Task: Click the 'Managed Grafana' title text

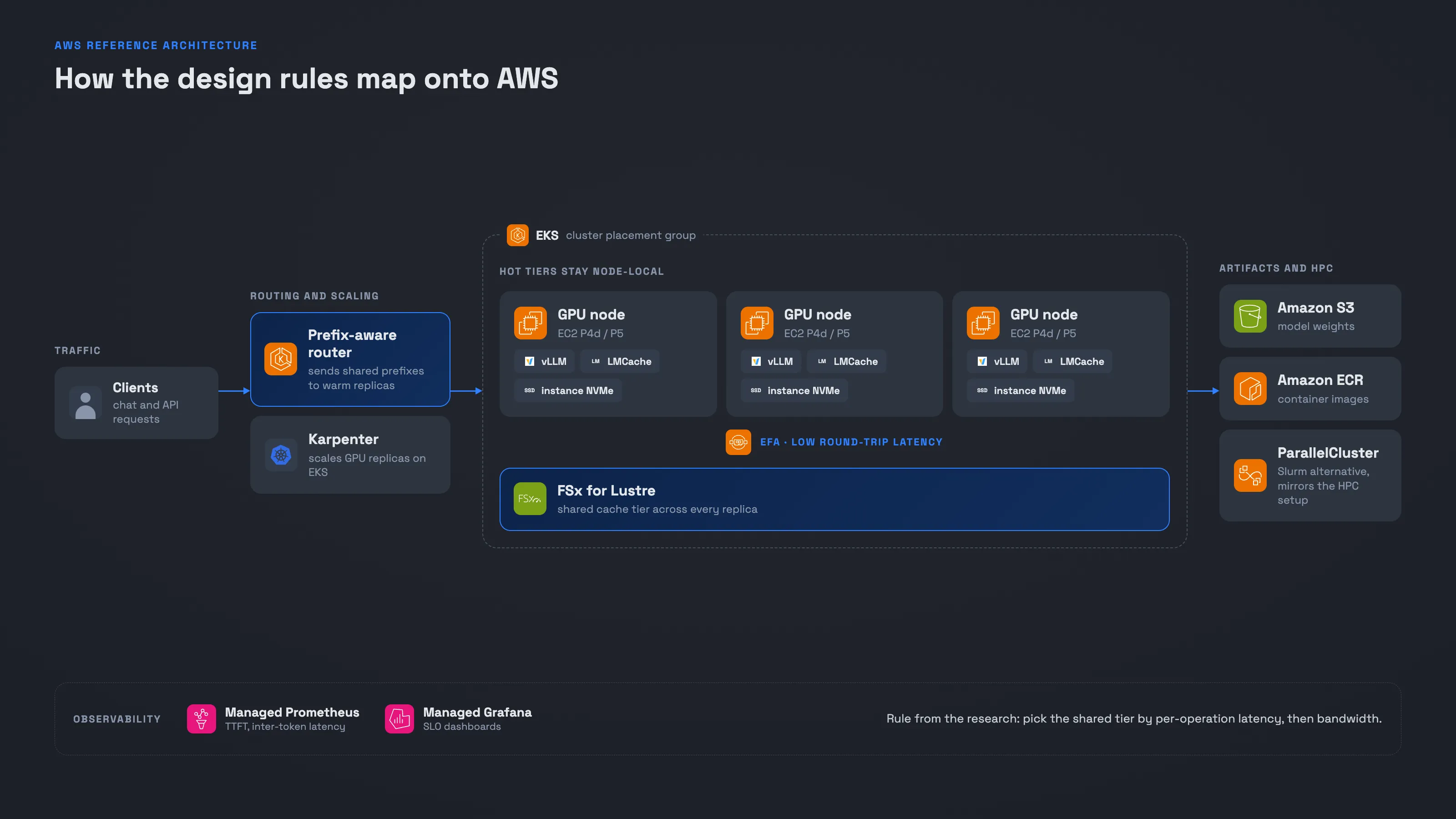Action: [478, 712]
